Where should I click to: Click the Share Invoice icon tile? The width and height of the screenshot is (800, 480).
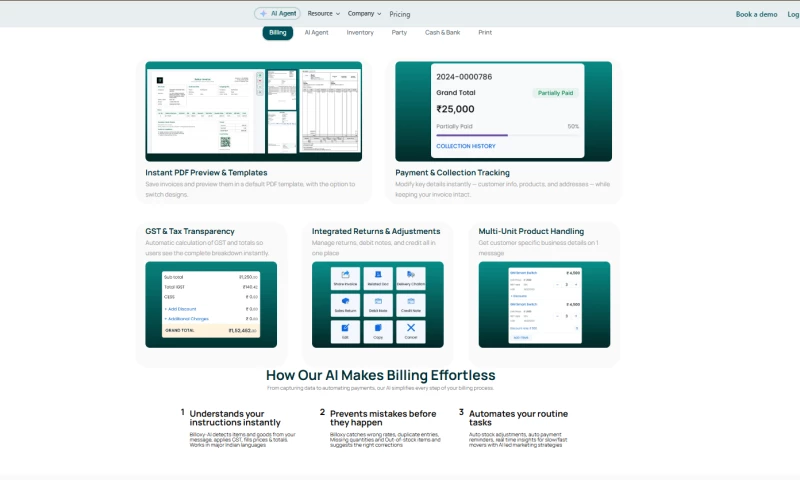(x=345, y=277)
